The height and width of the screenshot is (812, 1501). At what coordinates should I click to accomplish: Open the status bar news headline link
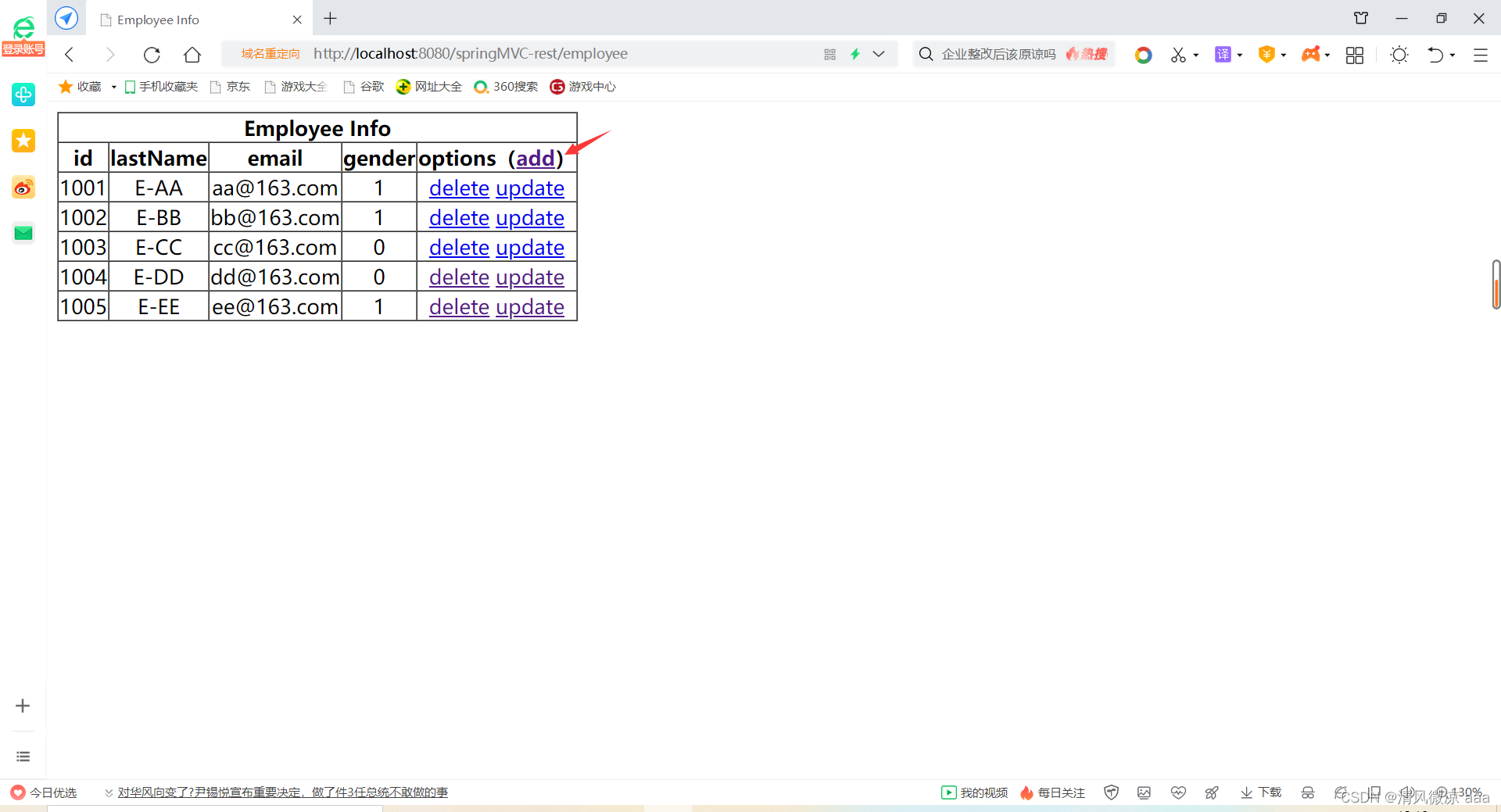click(x=283, y=792)
